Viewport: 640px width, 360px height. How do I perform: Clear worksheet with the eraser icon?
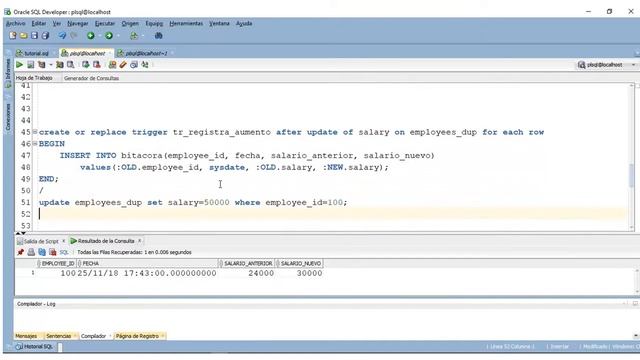pos(123,65)
